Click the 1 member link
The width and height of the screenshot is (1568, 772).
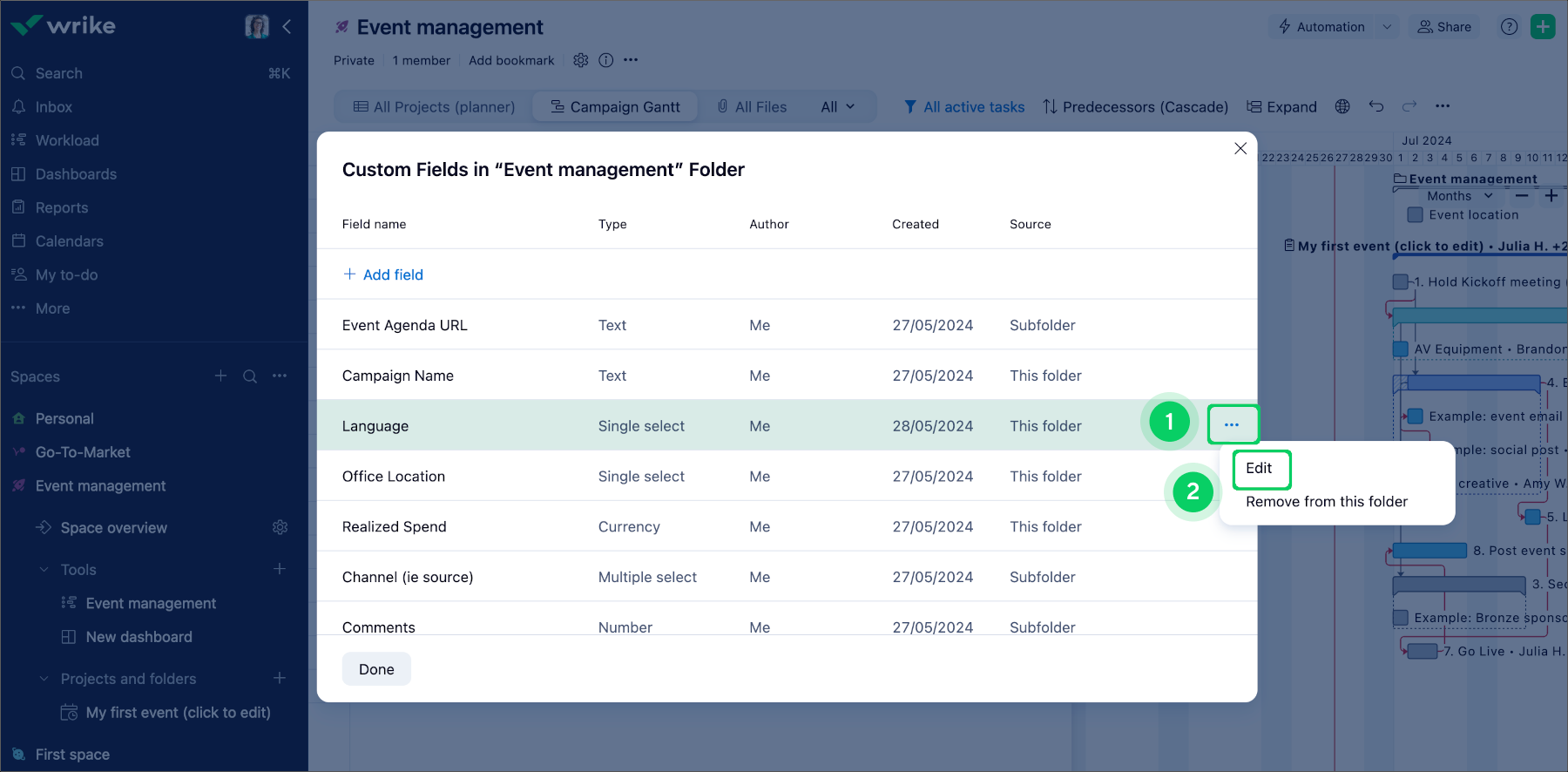pos(421,60)
